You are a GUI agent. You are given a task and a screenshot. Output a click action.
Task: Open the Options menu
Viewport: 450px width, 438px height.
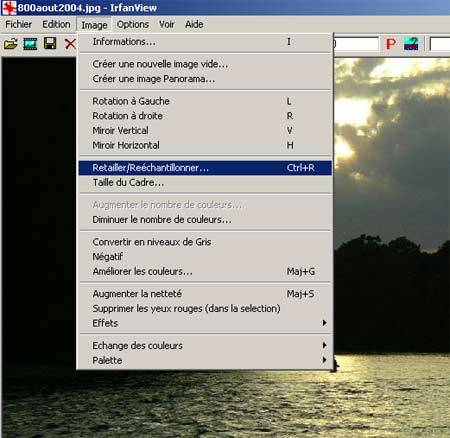(x=133, y=24)
